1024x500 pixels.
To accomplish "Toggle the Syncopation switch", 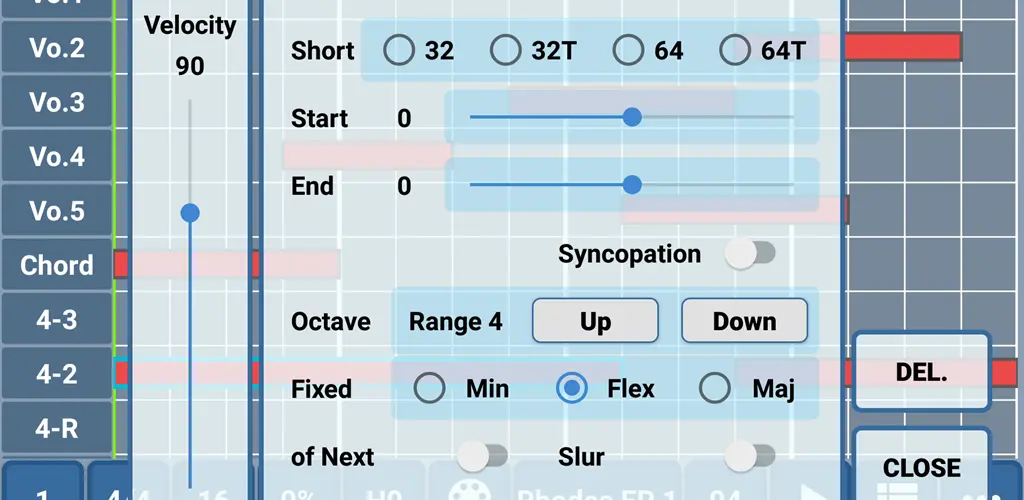I will pyautogui.click(x=750, y=253).
